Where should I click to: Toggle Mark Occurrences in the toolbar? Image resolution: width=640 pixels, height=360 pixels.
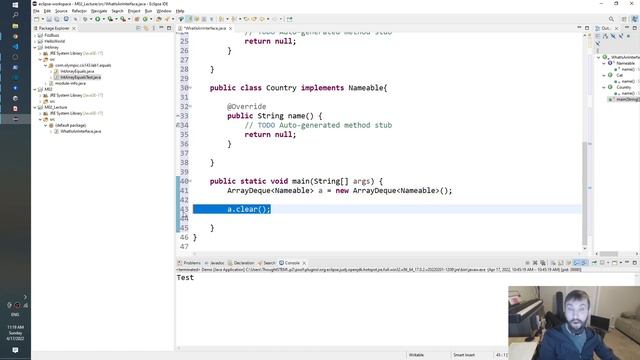(189, 19)
